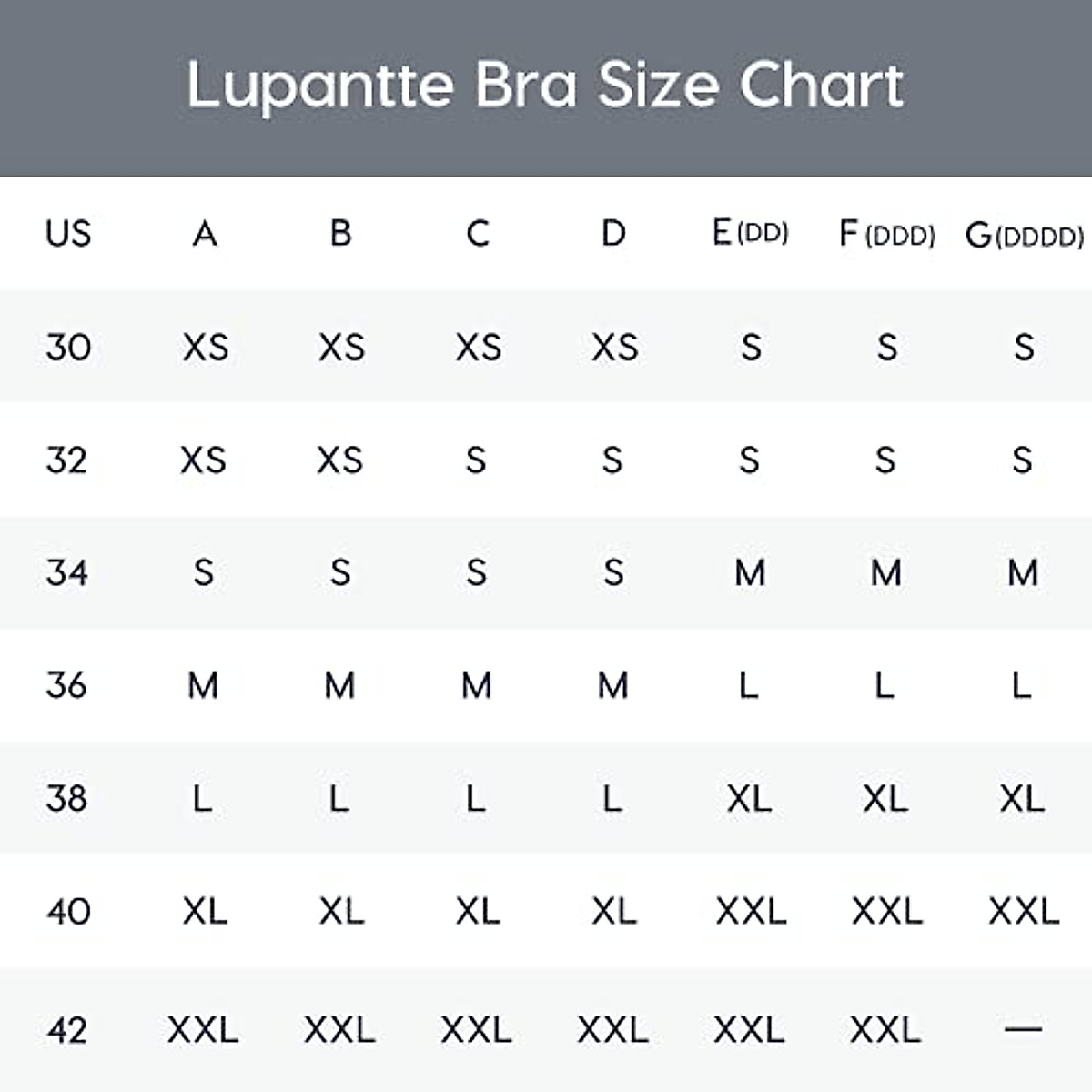Select the F (DDD) column header
Image resolution: width=1092 pixels, height=1092 pixels.
(886, 235)
